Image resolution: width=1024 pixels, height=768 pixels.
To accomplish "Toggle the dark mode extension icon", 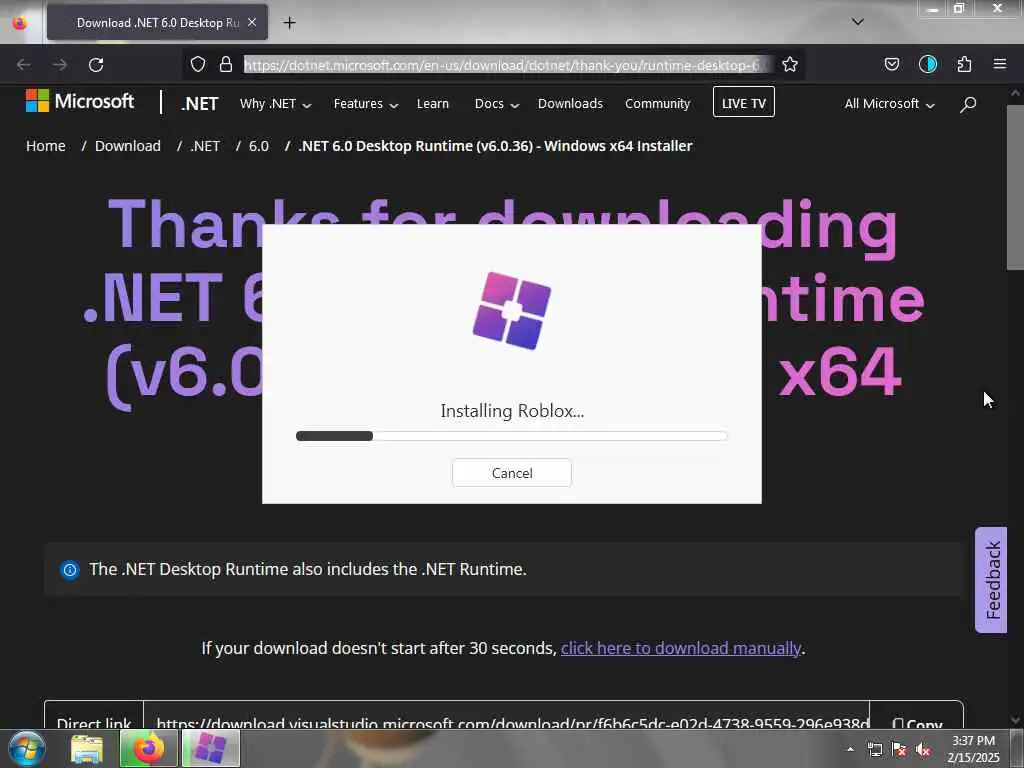I will click(x=927, y=64).
